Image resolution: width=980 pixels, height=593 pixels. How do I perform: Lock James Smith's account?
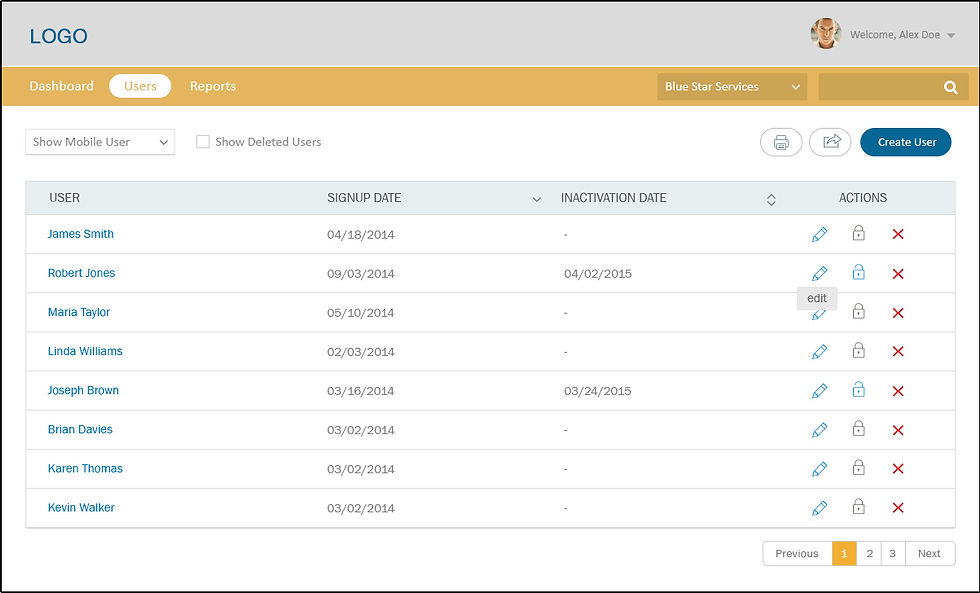(859, 233)
